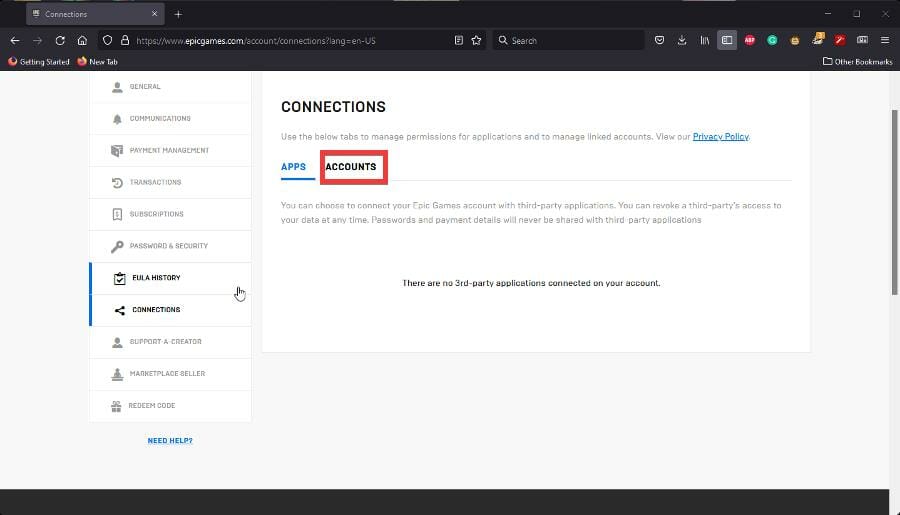900x515 pixels.
Task: Open the Firefox hamburger menu
Action: click(x=885, y=40)
